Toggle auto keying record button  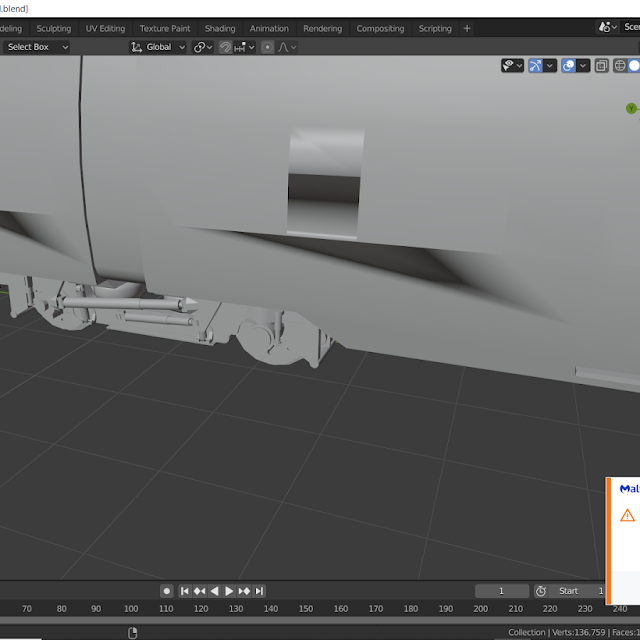tap(167, 591)
